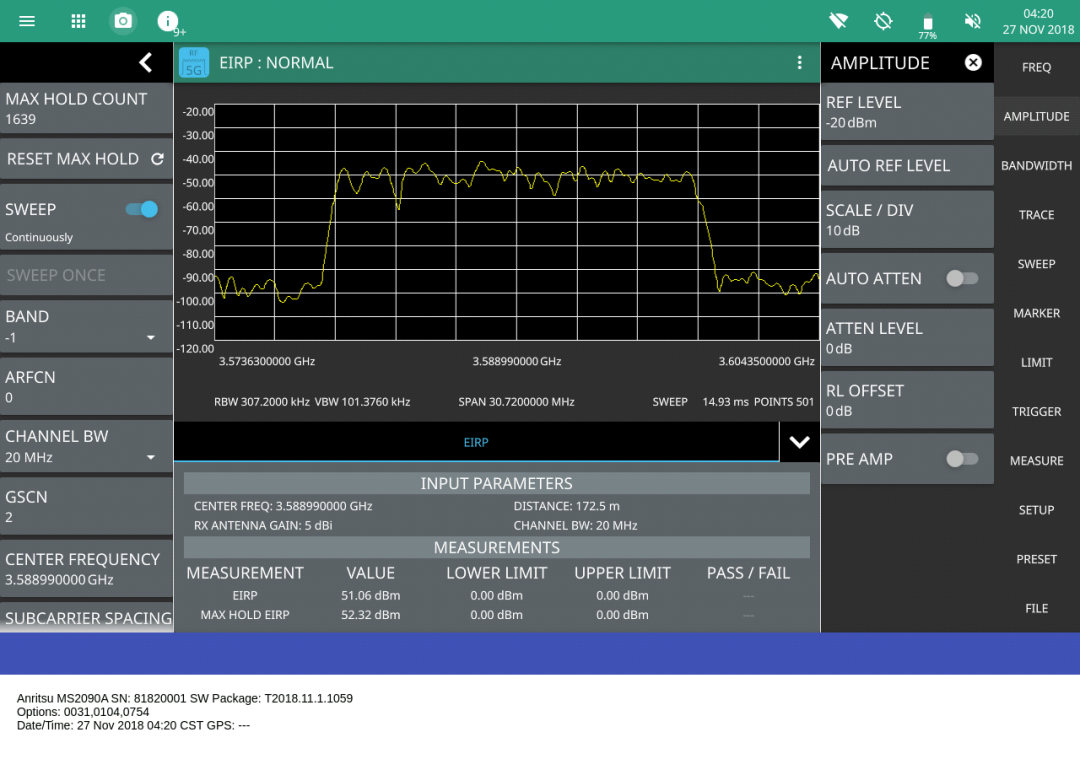Edit the GSCN value

tap(86, 506)
